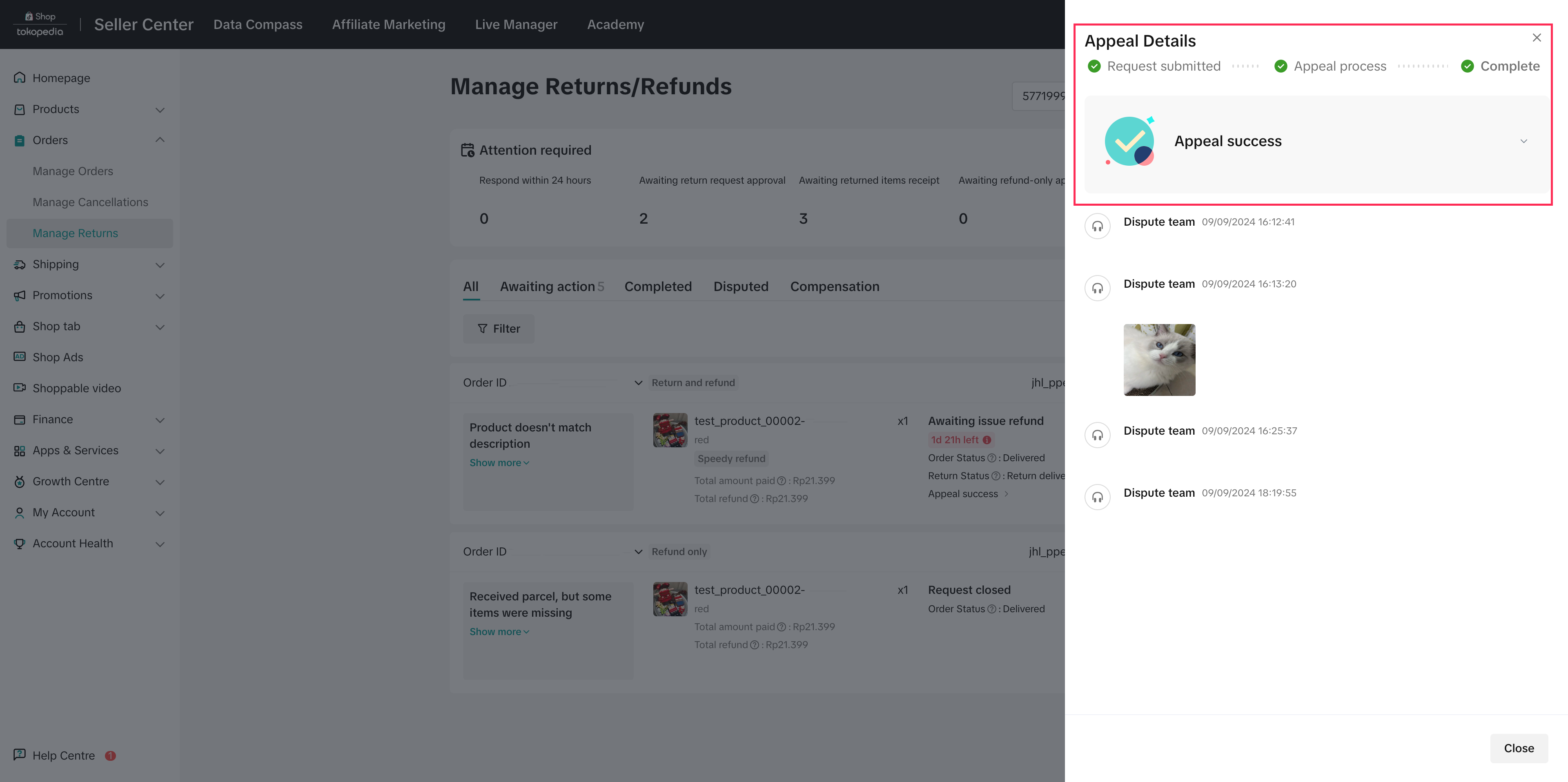
Task: Expand the Finance sidebar submenu
Action: pos(160,420)
